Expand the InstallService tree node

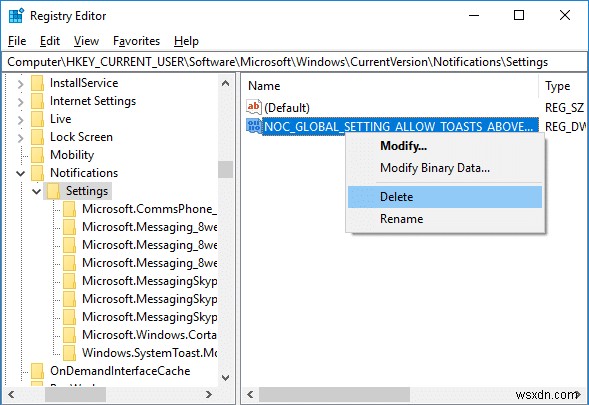[x=21, y=83]
